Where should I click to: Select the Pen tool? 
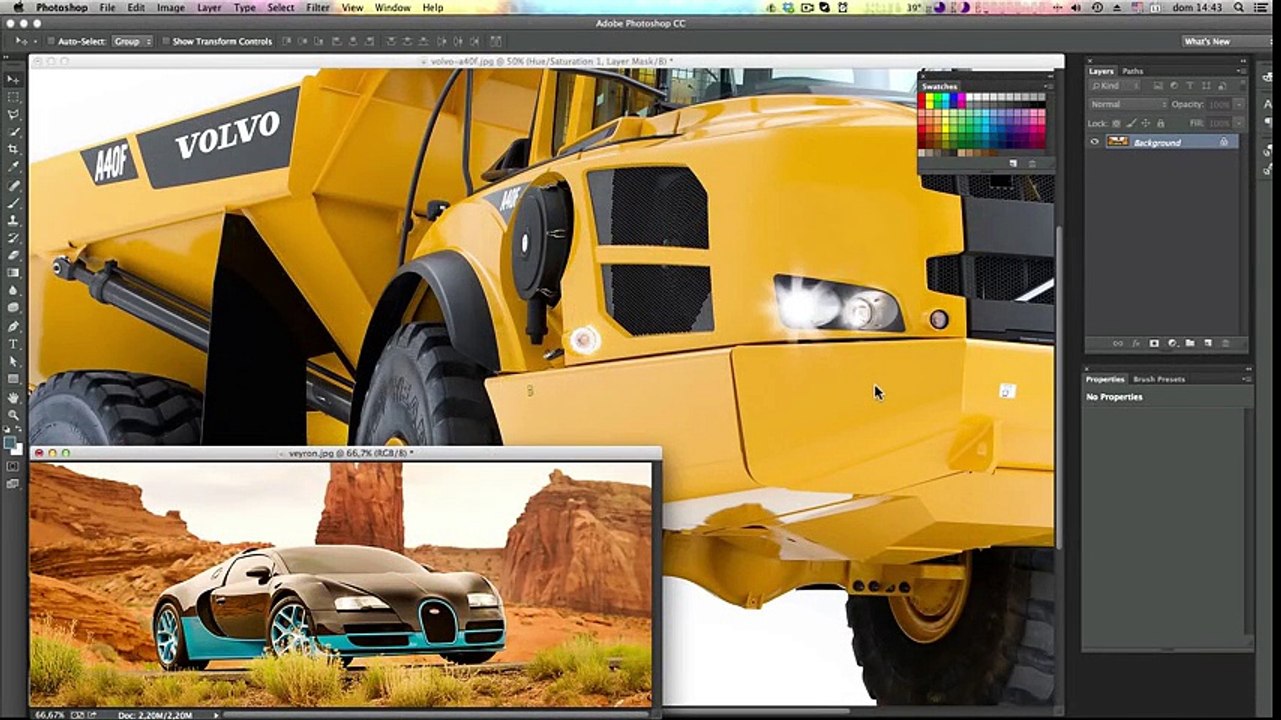pos(13,326)
